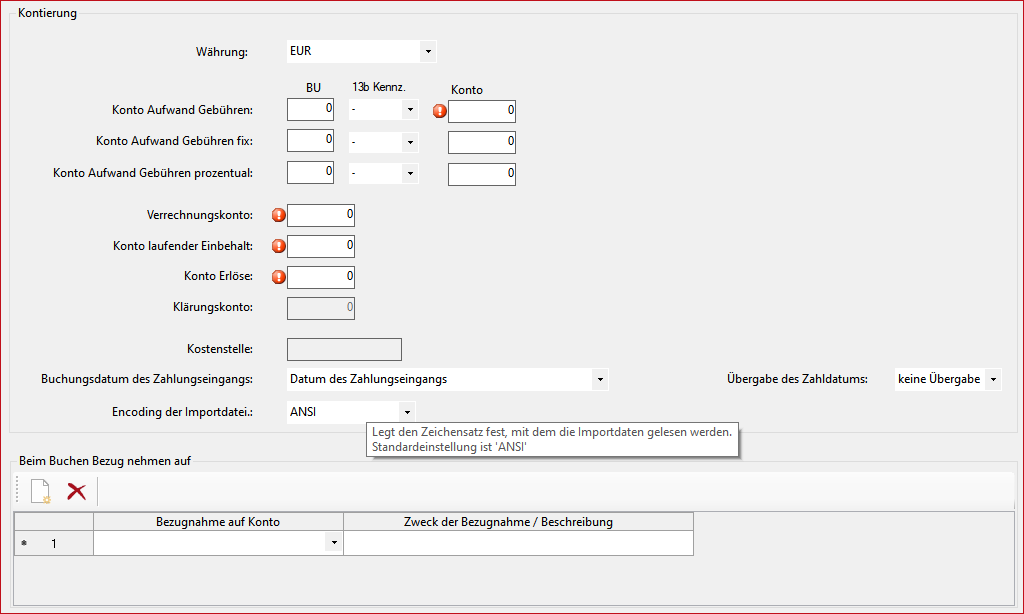This screenshot has width=1024, height=614.
Task: Click the Kostenstelle input field
Action: [344, 349]
